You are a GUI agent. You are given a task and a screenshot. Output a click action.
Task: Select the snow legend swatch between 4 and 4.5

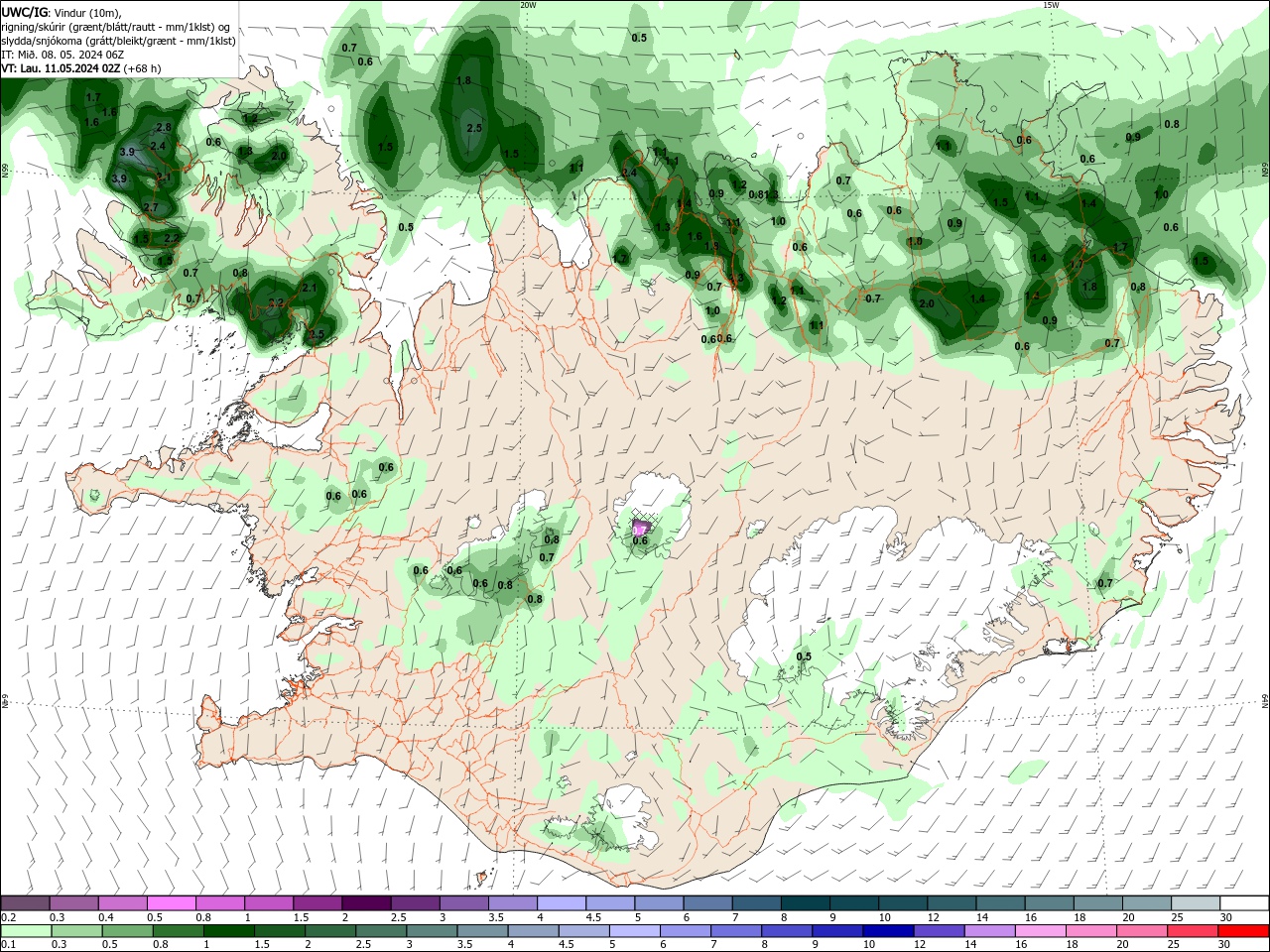point(562,903)
